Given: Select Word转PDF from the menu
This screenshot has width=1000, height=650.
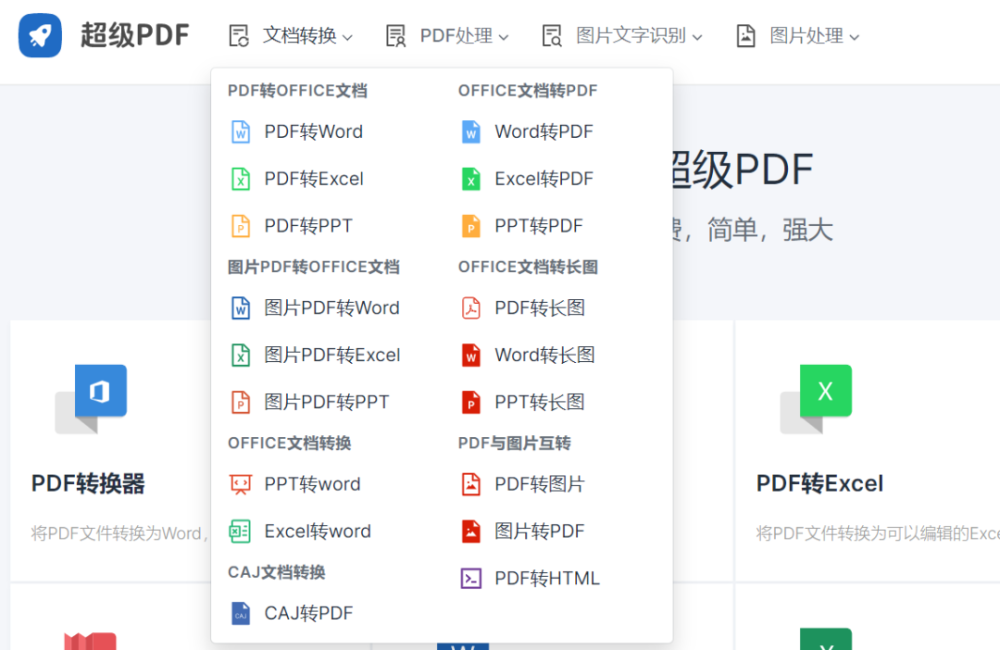Looking at the screenshot, I should click(544, 132).
